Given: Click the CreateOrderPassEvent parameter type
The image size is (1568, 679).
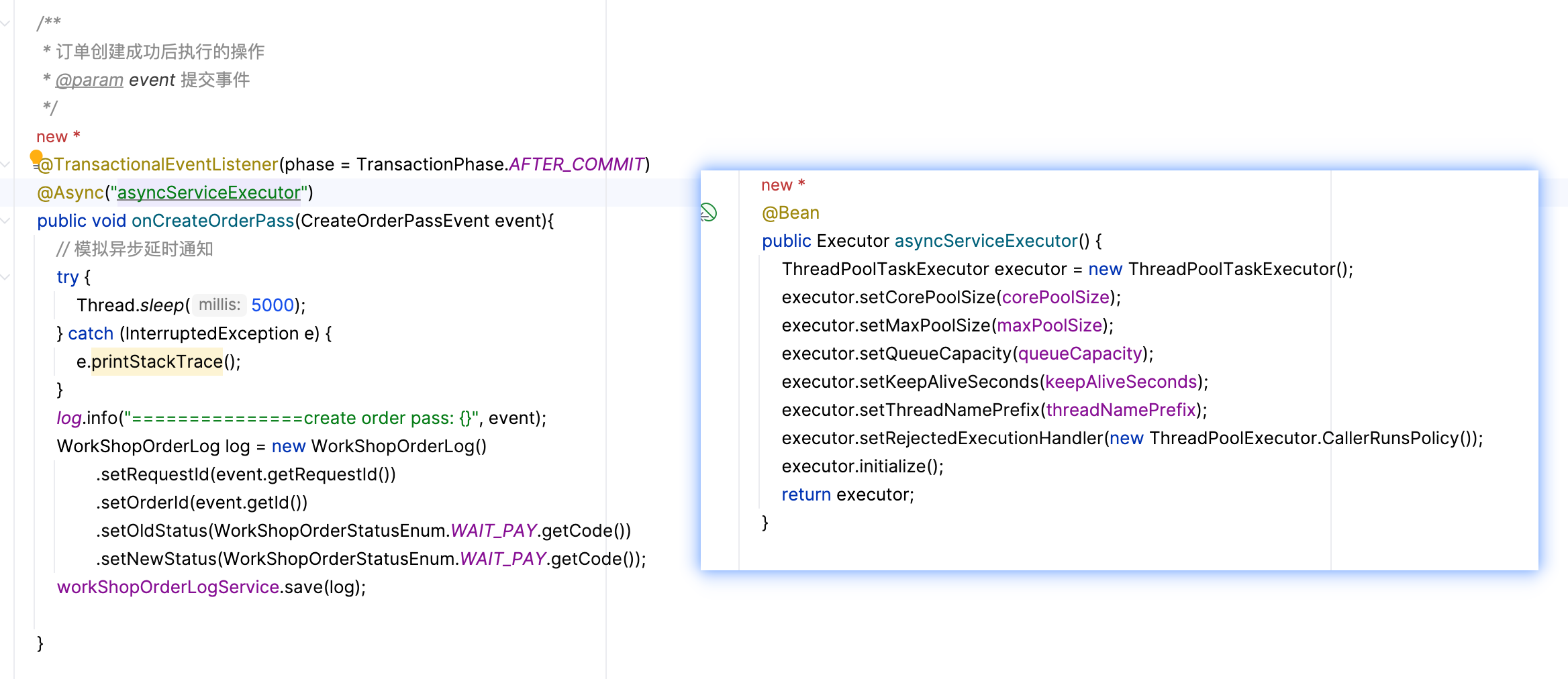Looking at the screenshot, I should pyautogui.click(x=395, y=221).
